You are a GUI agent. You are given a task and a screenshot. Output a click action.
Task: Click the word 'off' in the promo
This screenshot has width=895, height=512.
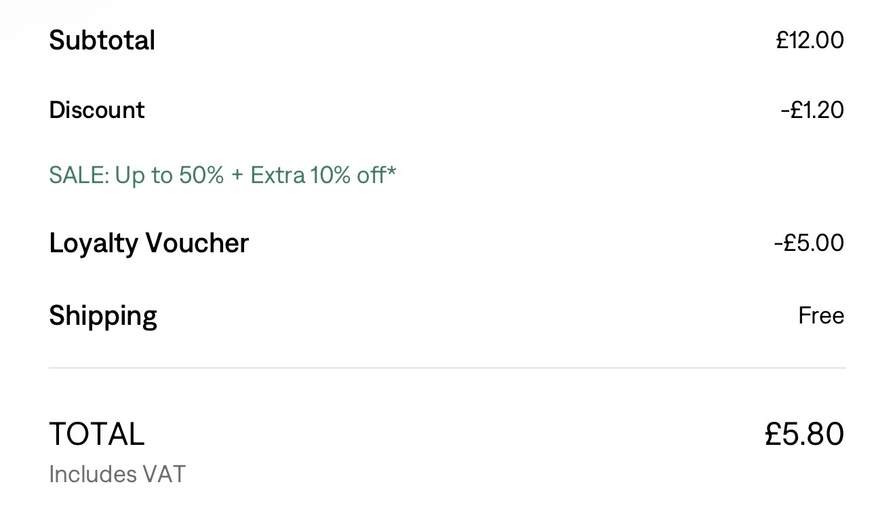(x=371, y=175)
